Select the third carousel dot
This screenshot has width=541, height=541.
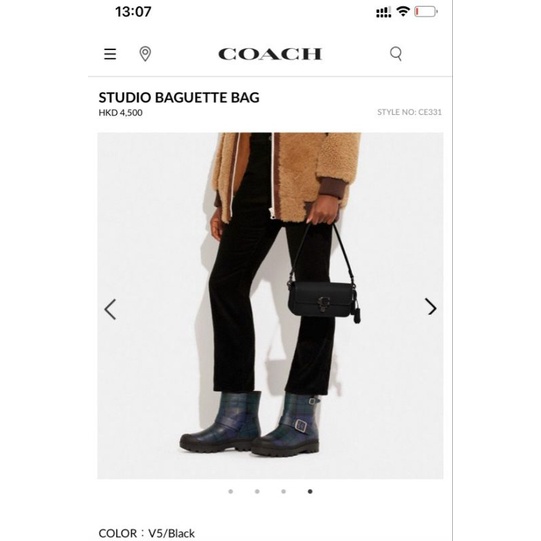click(x=283, y=491)
